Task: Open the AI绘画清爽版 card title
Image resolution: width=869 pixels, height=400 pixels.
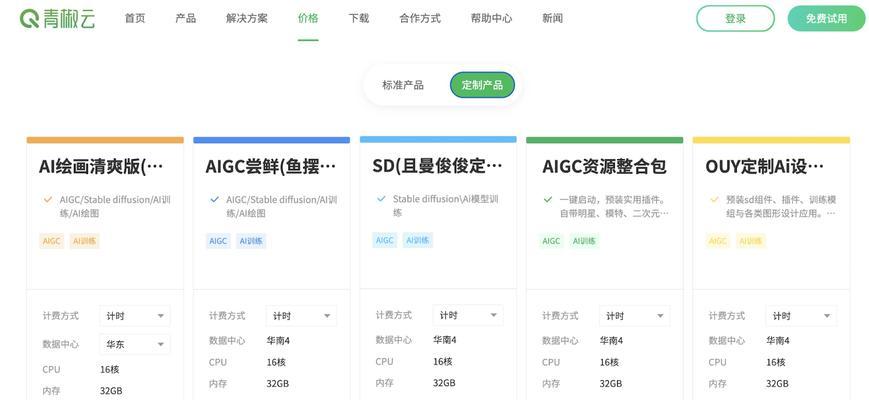Action: pos(101,166)
